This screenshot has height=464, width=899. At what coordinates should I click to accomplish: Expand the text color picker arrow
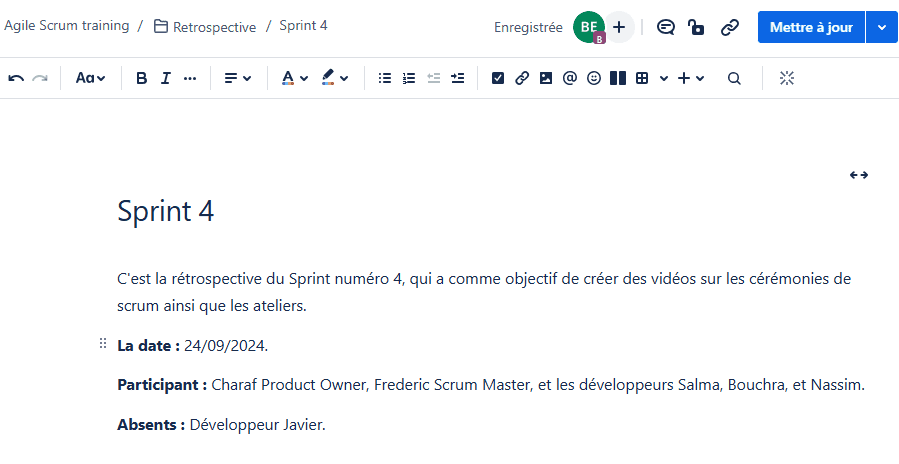304,79
